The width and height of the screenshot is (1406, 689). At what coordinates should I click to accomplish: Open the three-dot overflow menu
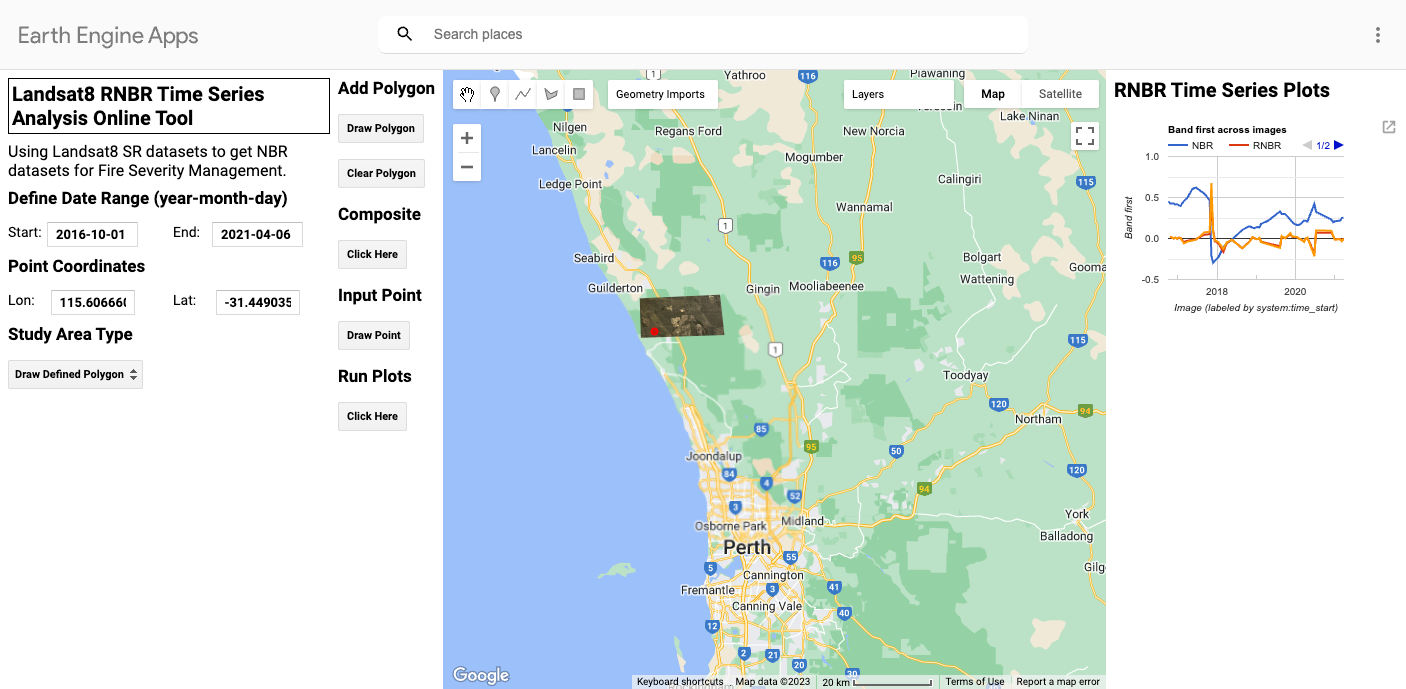pos(1378,35)
